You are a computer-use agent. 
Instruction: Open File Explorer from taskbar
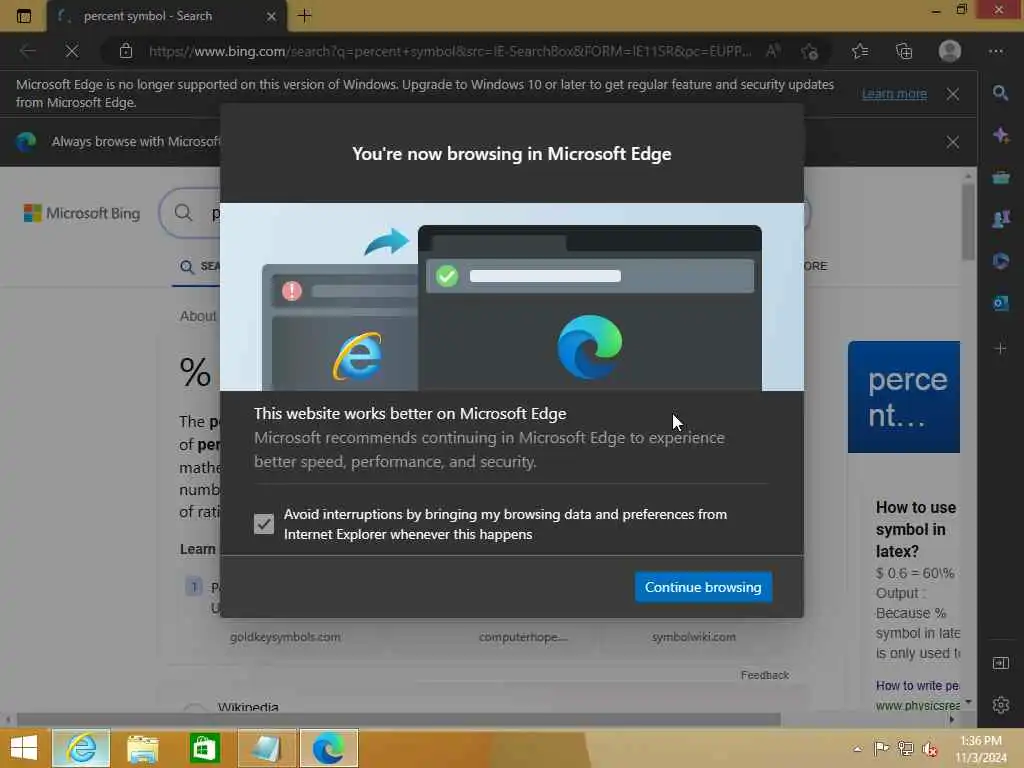pyautogui.click(x=142, y=748)
